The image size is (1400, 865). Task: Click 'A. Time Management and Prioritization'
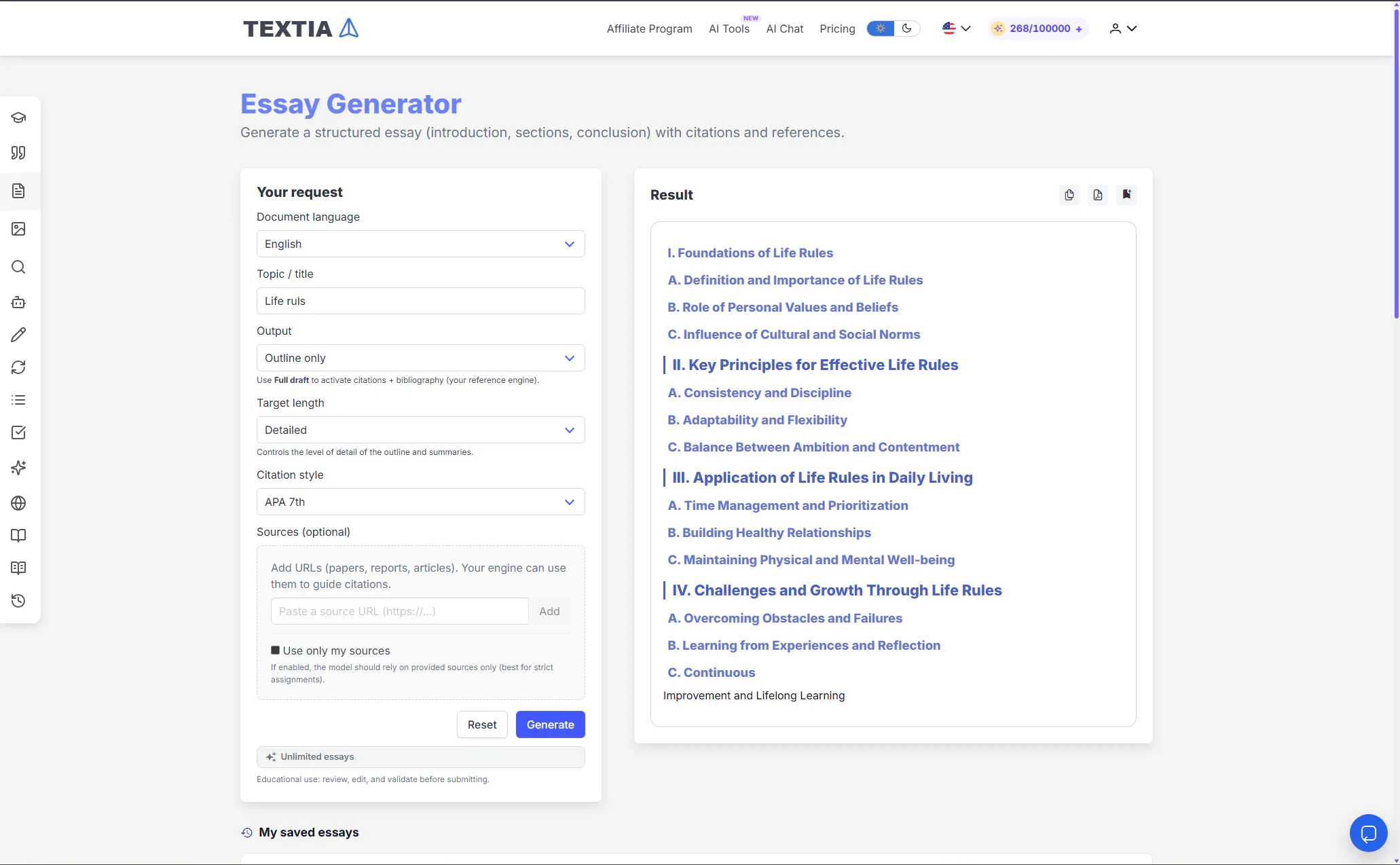788,505
